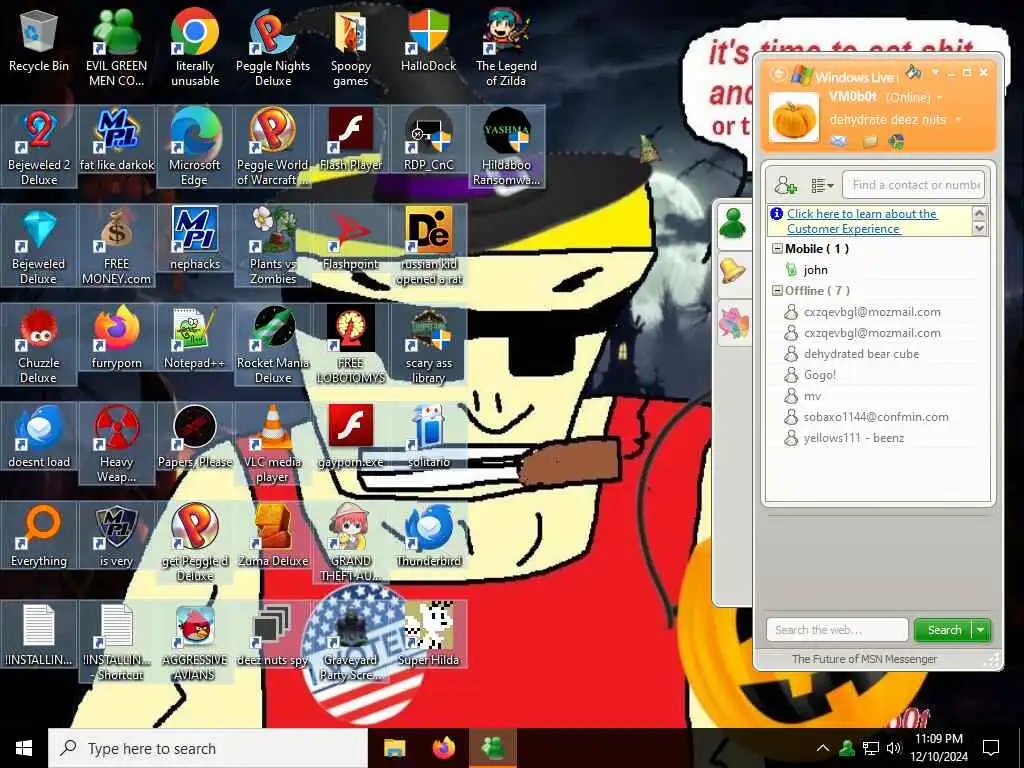This screenshot has width=1024, height=768.
Task: Open the Search button dropdown arrow
Action: [980, 630]
